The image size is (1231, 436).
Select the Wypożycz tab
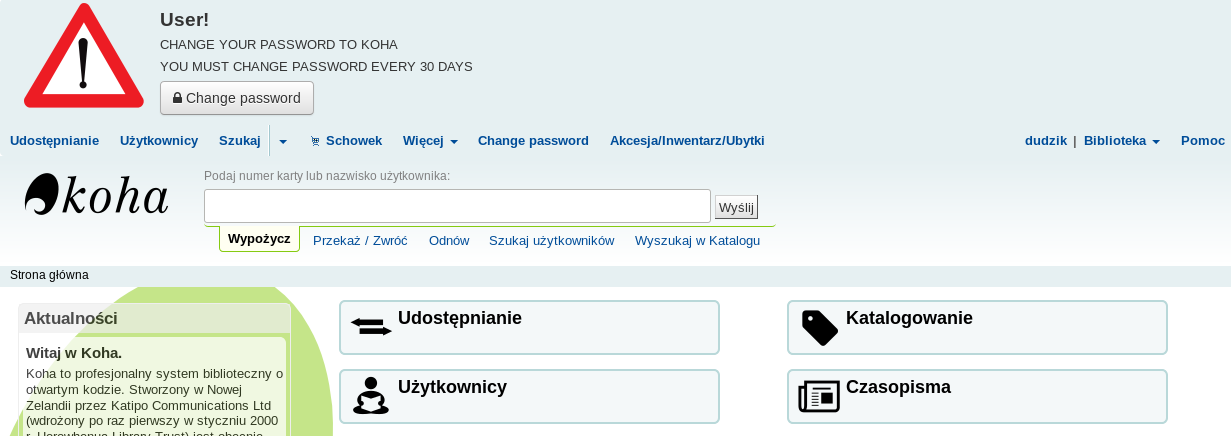[259, 240]
